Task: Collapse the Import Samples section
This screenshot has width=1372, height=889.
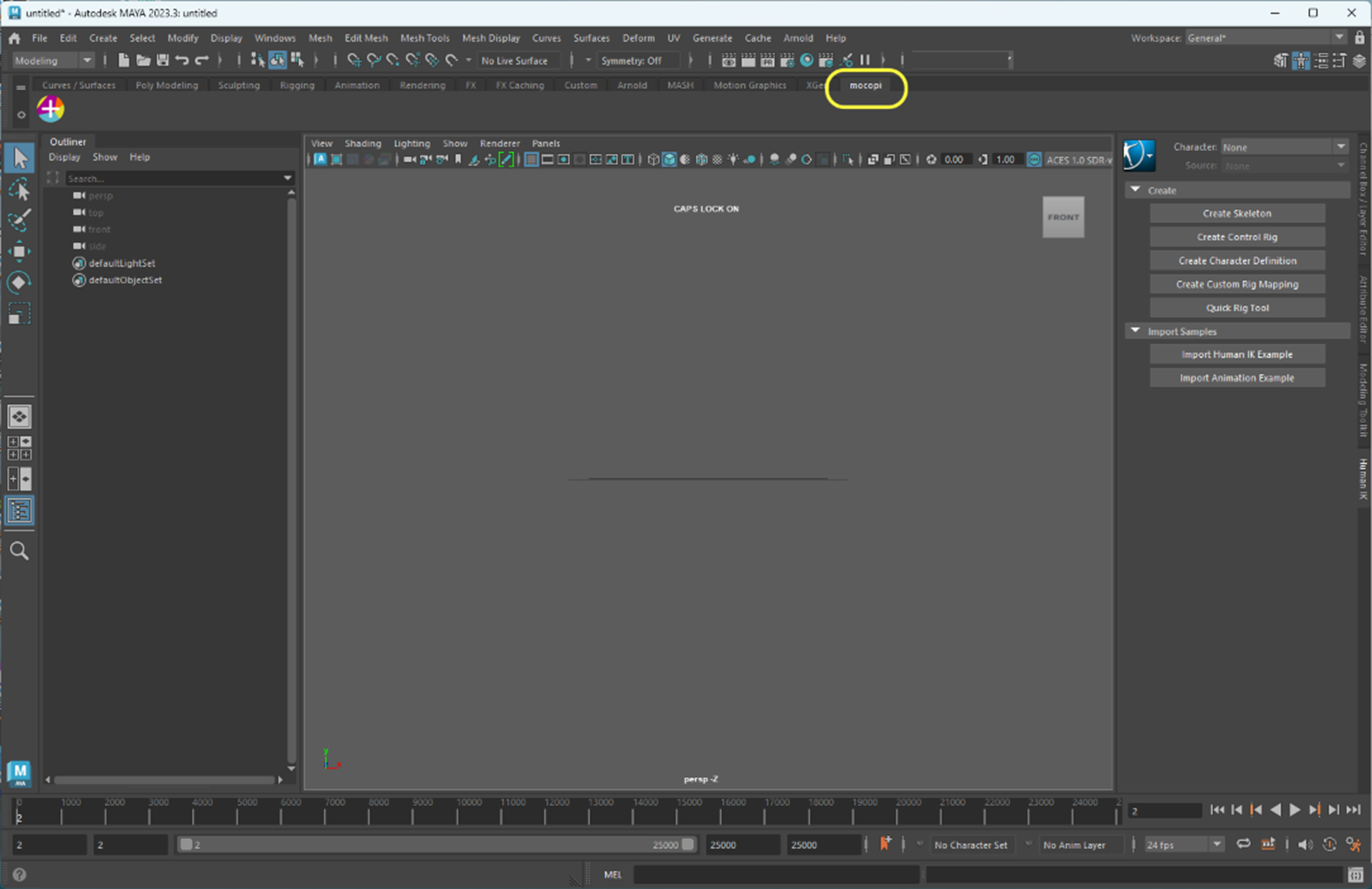Action: coord(1135,331)
